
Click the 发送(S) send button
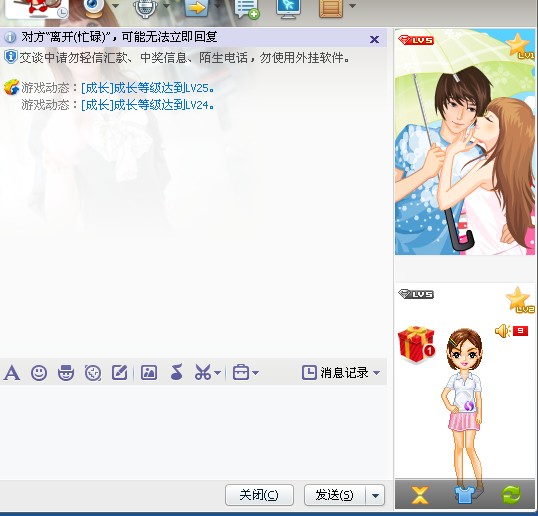point(335,495)
